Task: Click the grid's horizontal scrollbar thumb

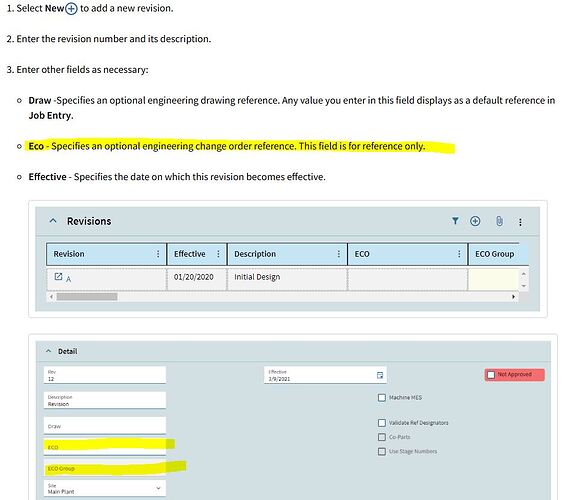Action: click(87, 297)
